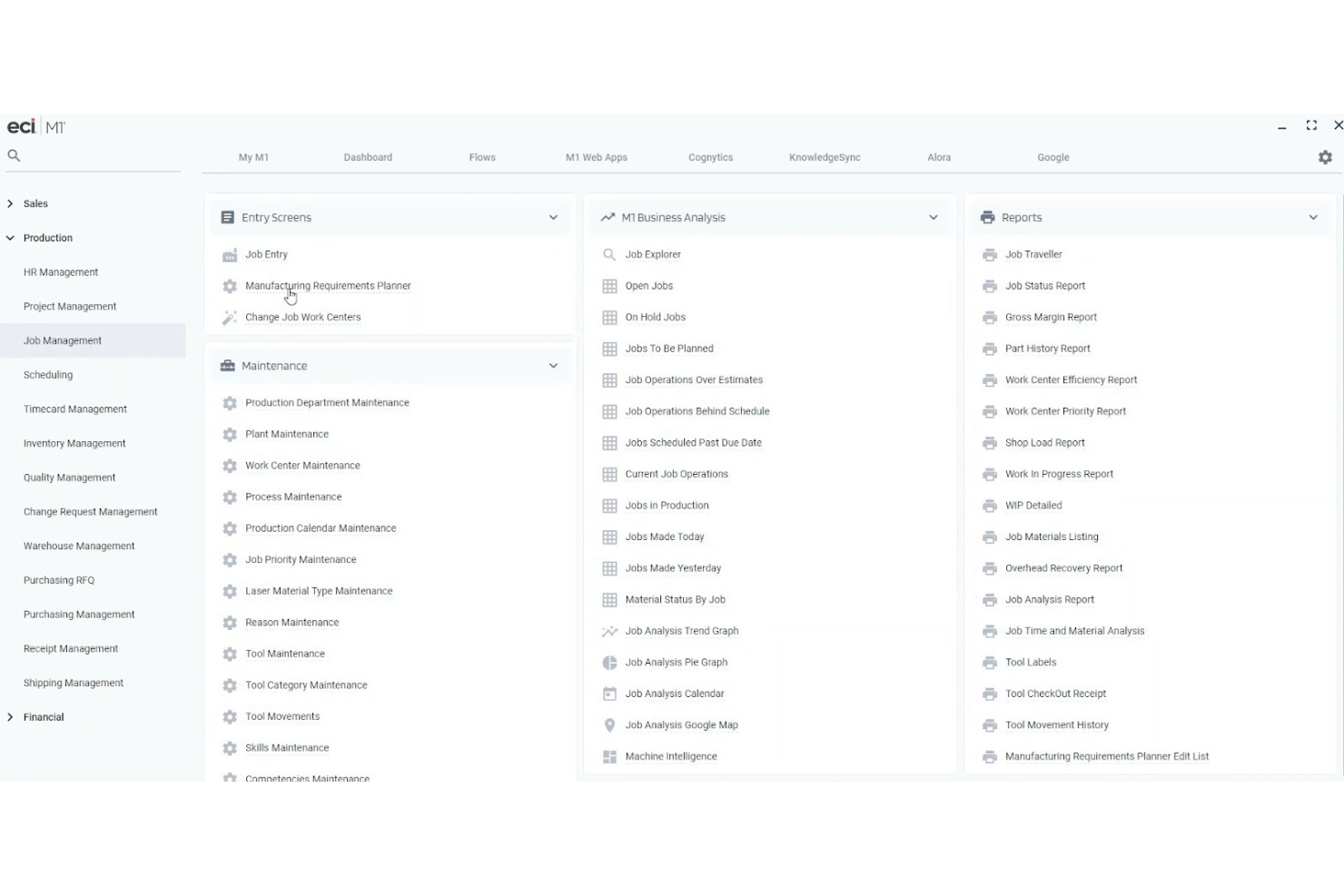Open Laser Material Type Maintenance link
Image resolution: width=1344 pixels, height=896 pixels.
tap(319, 591)
